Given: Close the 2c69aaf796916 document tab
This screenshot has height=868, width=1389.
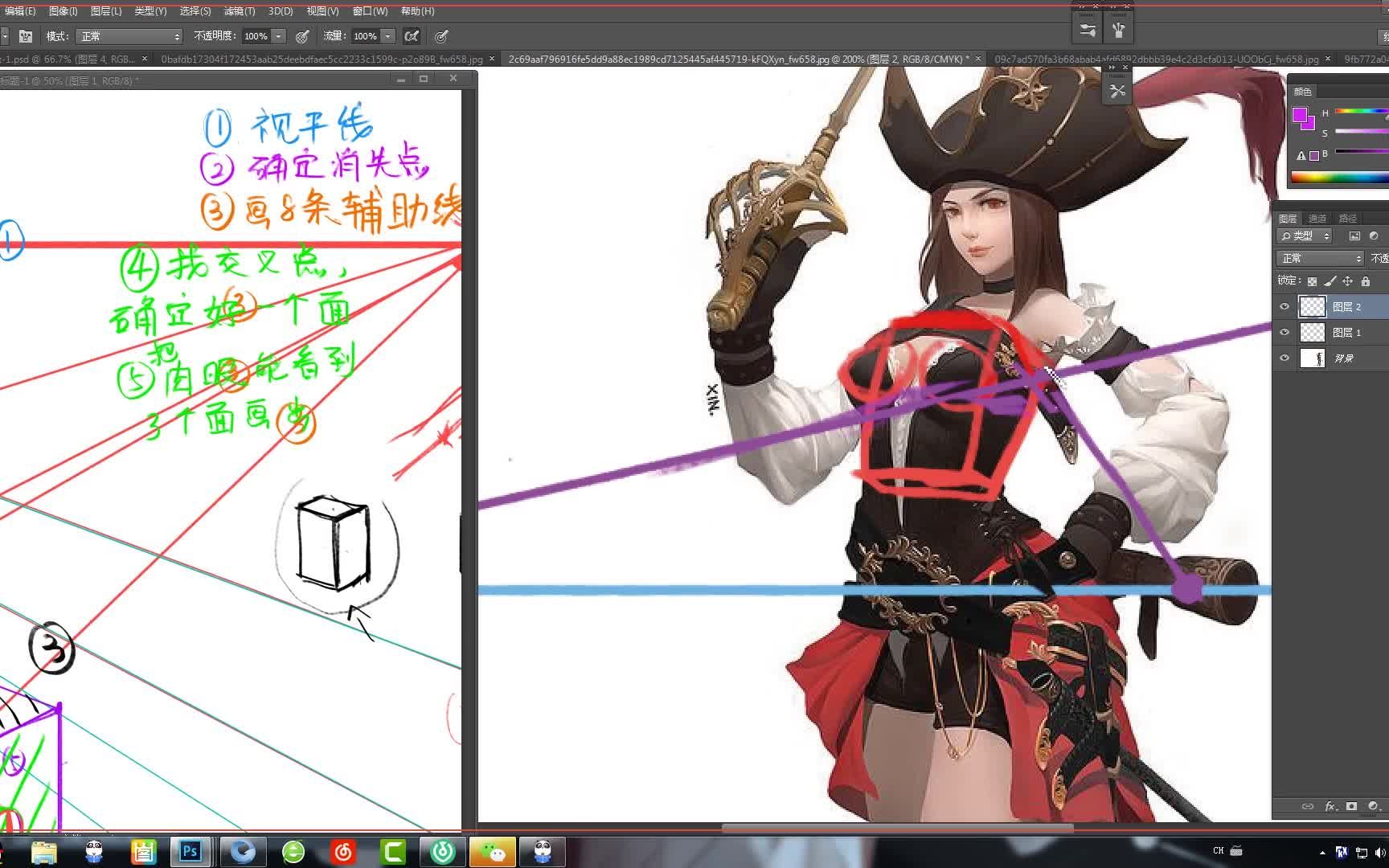Looking at the screenshot, I should 978,59.
